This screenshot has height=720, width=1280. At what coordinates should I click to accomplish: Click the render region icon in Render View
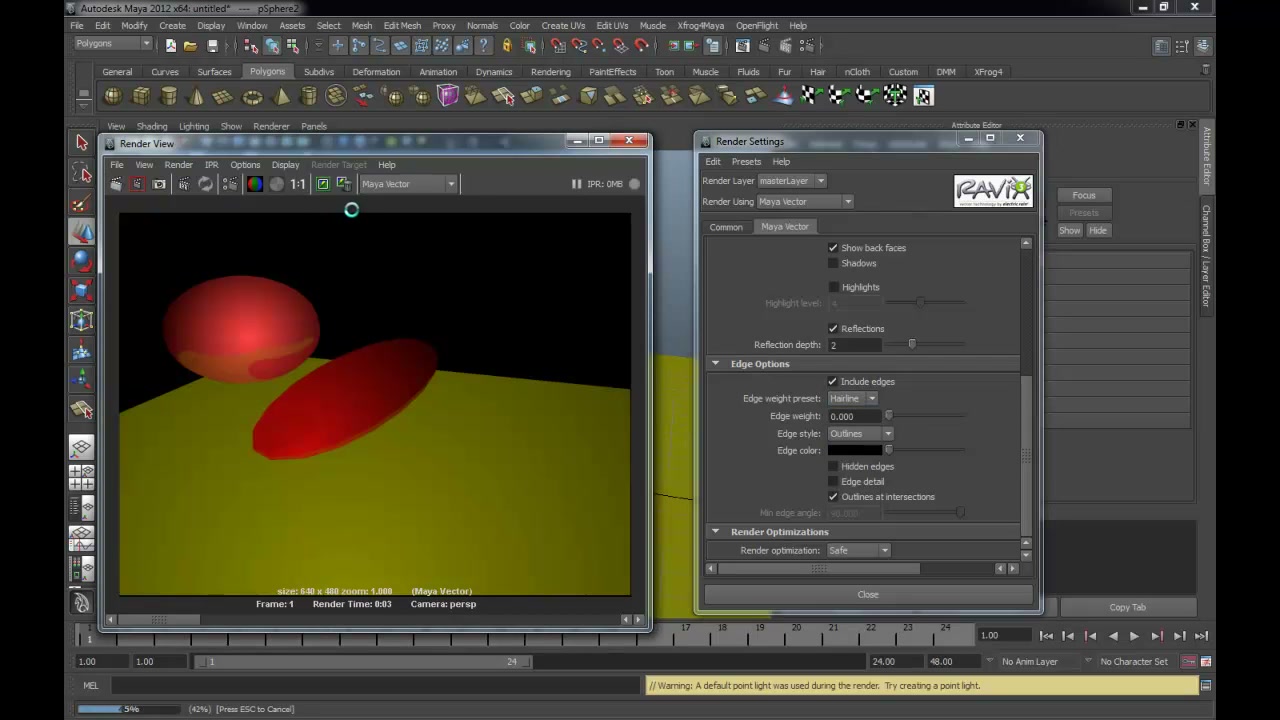[x=138, y=184]
